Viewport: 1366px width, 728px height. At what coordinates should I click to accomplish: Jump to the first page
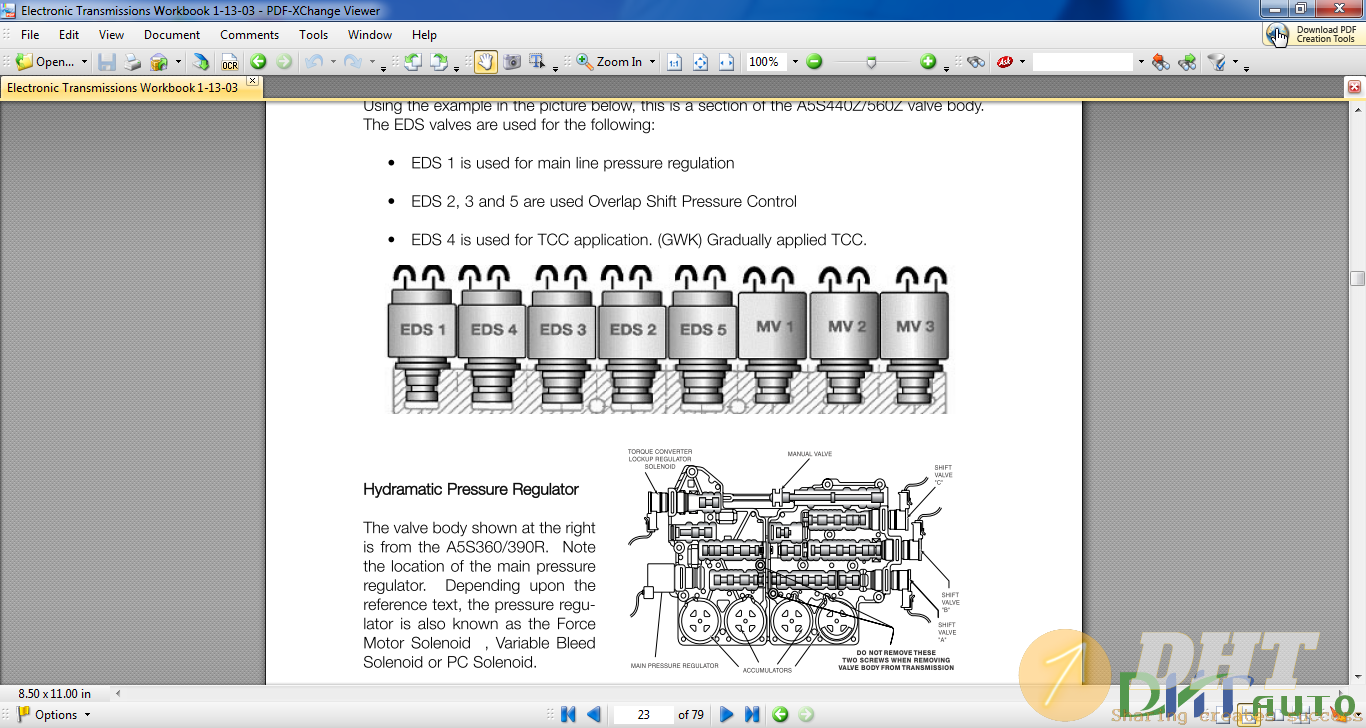click(568, 714)
